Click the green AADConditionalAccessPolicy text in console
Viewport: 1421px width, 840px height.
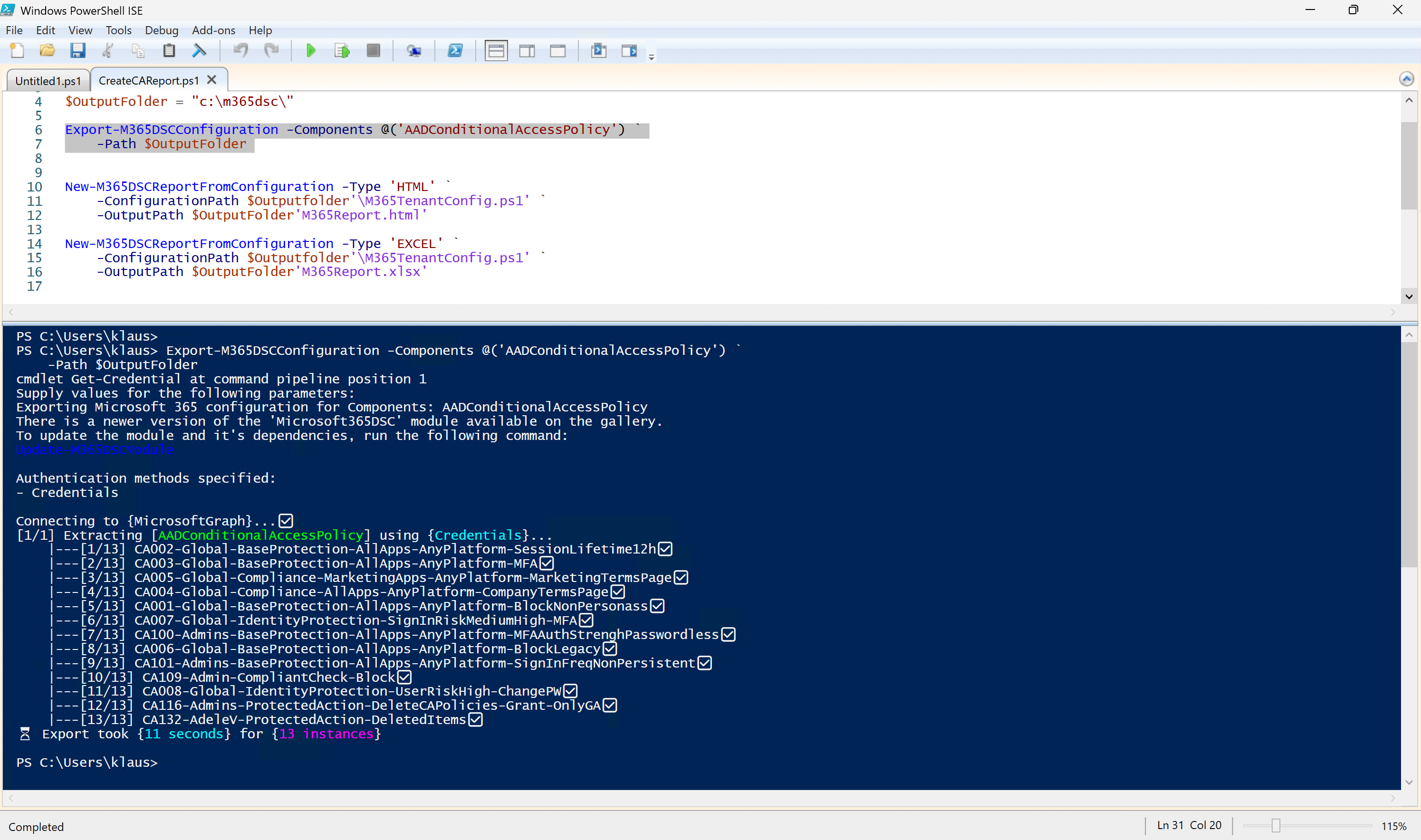click(x=260, y=535)
